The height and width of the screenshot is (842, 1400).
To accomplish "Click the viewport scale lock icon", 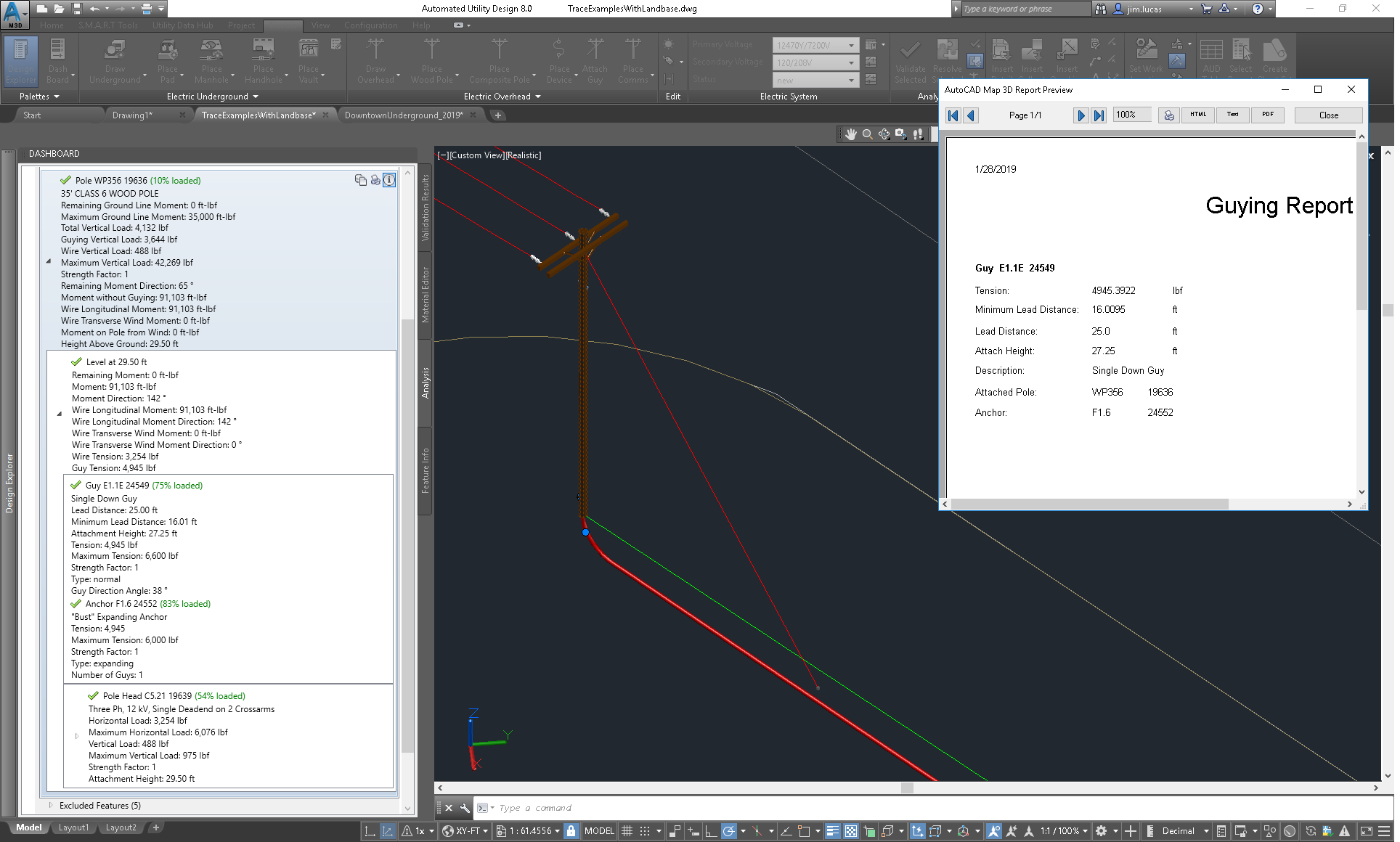I will click(571, 831).
